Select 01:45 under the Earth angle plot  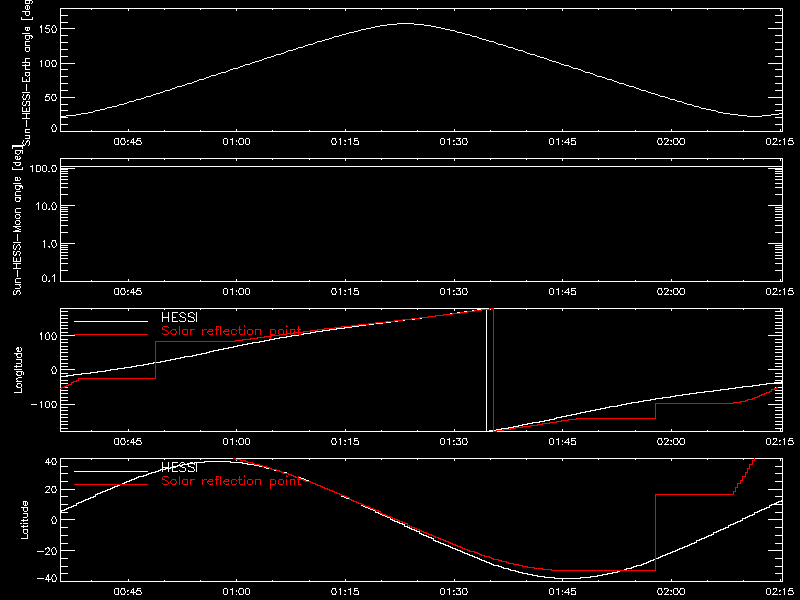pos(562,141)
